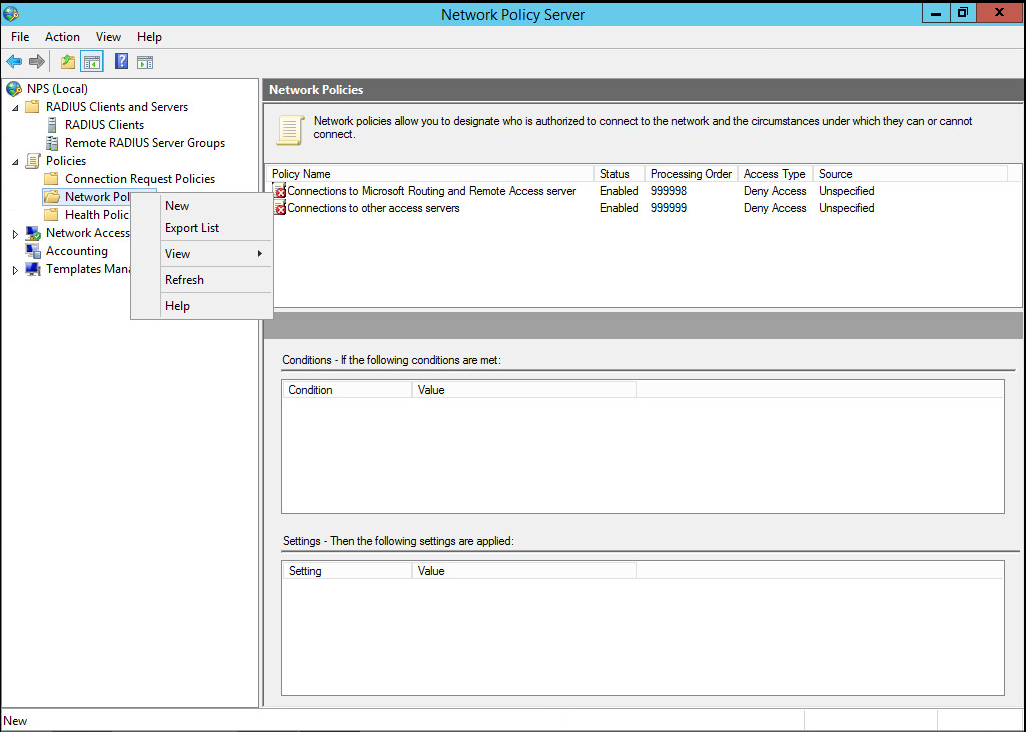The width and height of the screenshot is (1026, 732).
Task: Select RADIUS Clients in the tree
Action: (104, 125)
